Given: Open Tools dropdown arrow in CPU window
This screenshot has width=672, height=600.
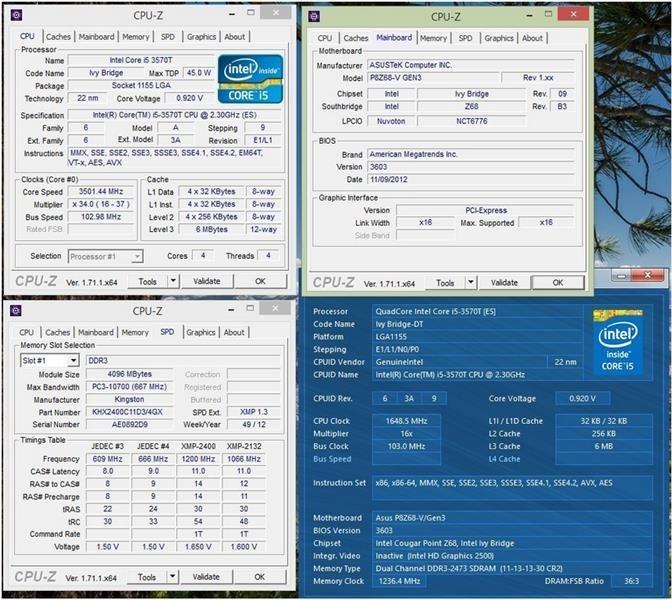Looking at the screenshot, I should click(x=173, y=281).
